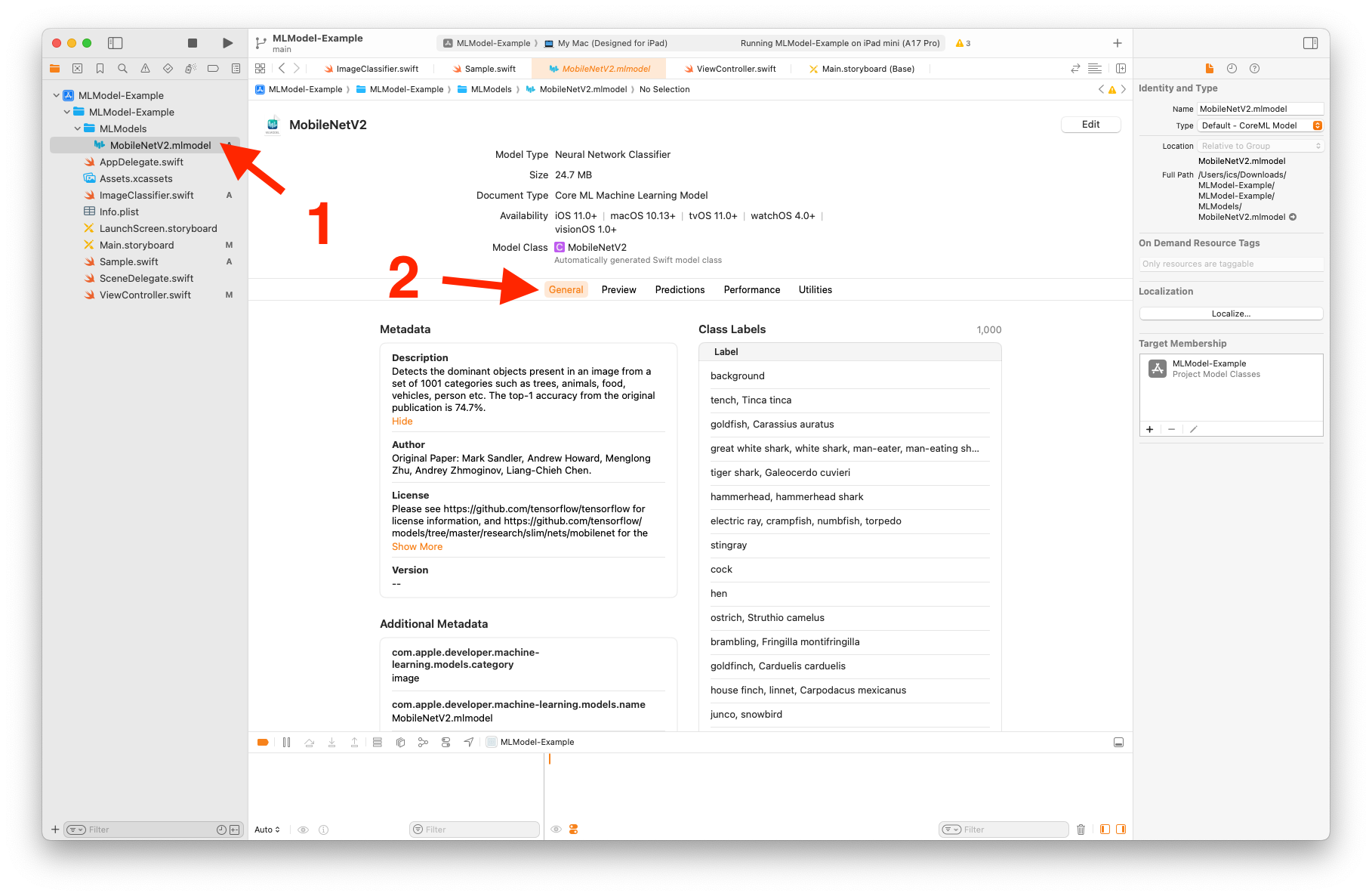The width and height of the screenshot is (1372, 896).
Task: Click the Edit button for MobileNetV2
Action: [1090, 125]
